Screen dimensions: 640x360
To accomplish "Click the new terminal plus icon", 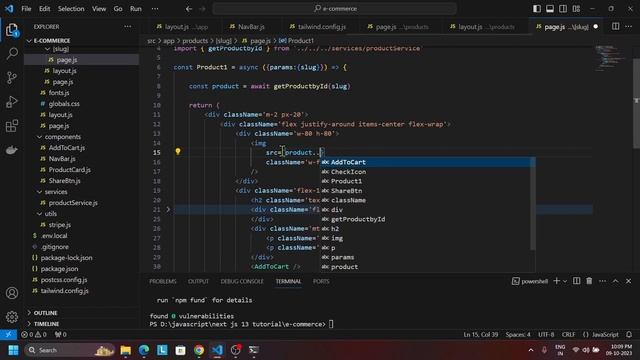I will 556,281.
